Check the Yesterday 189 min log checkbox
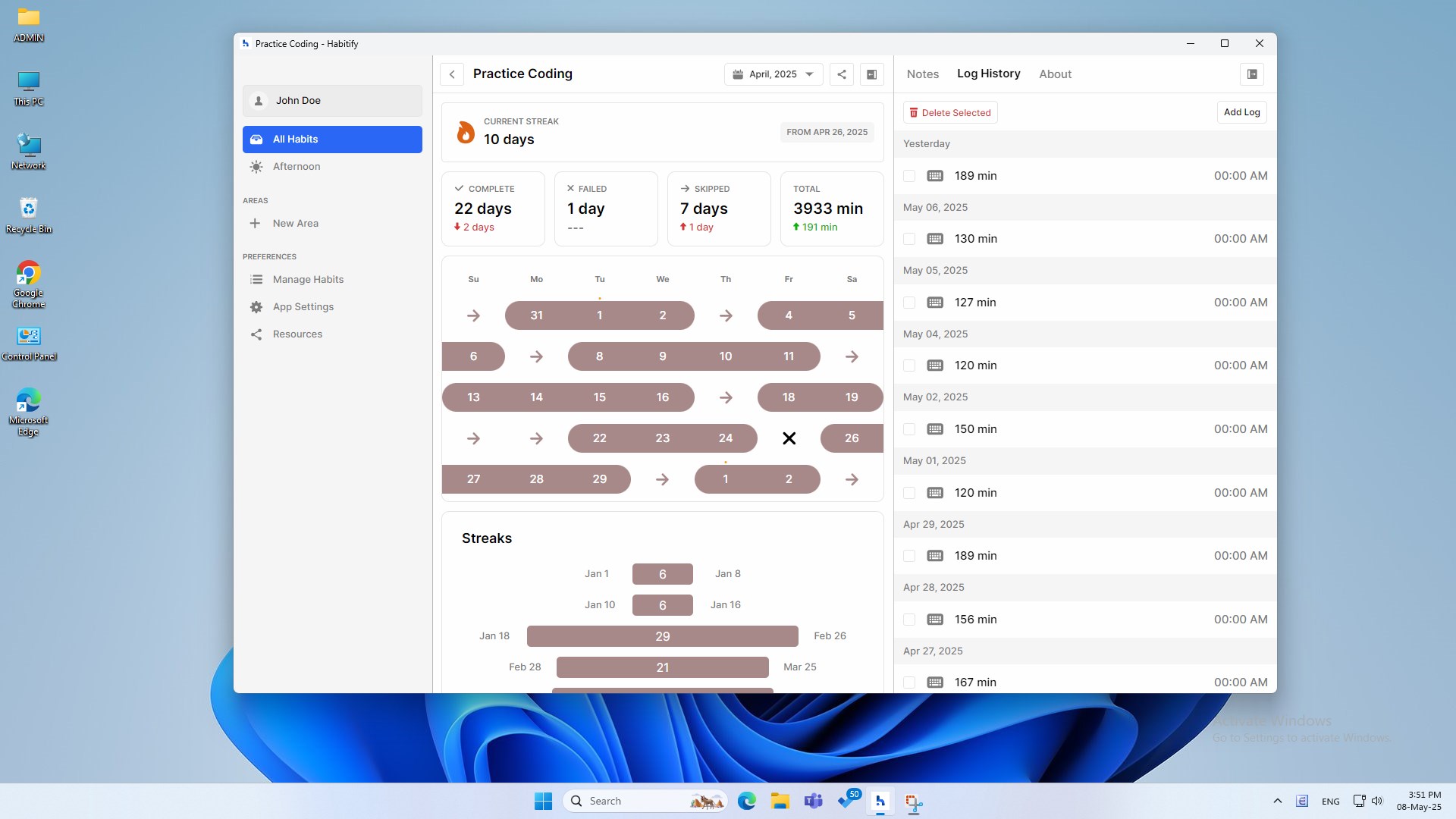Viewport: 1456px width, 819px height. [909, 176]
